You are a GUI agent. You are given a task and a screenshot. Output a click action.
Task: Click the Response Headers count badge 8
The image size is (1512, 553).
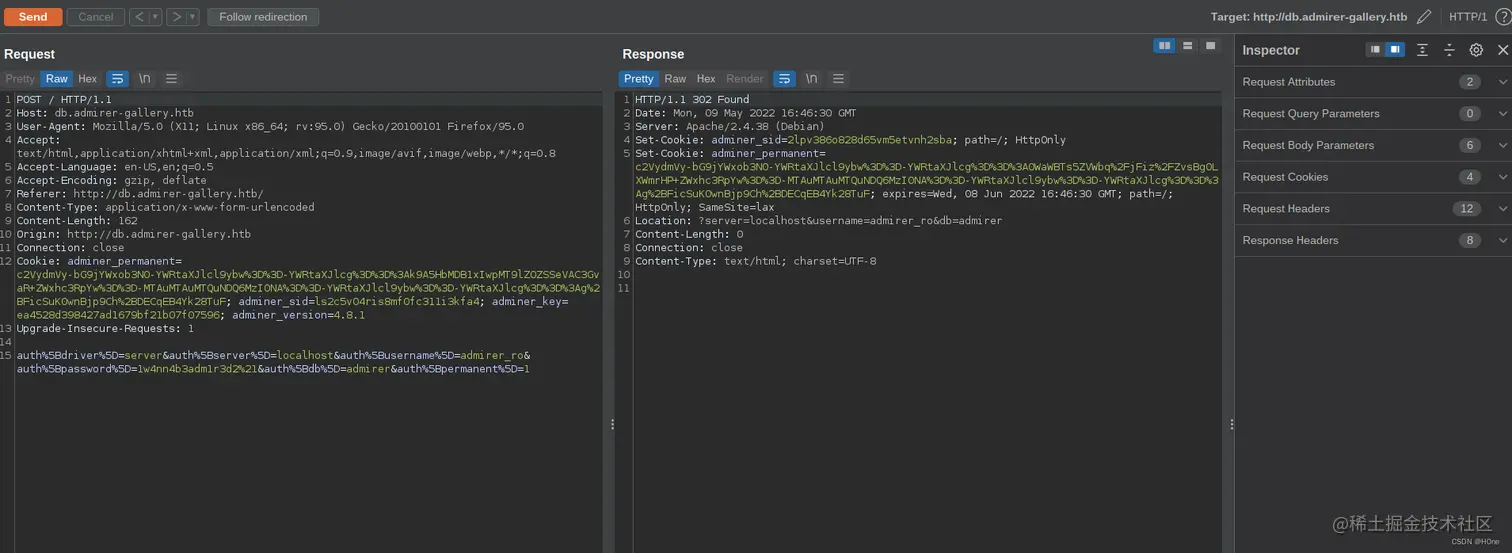coord(1470,240)
